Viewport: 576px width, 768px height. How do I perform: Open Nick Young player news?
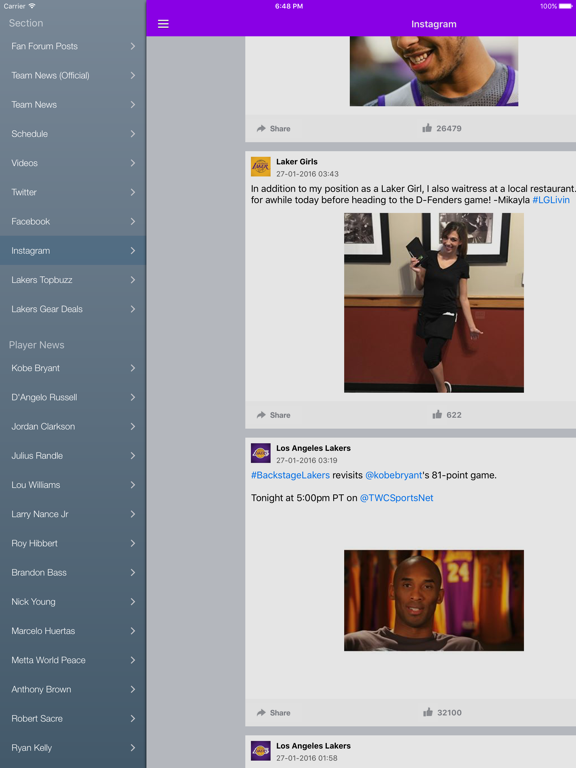pyautogui.click(x=73, y=601)
